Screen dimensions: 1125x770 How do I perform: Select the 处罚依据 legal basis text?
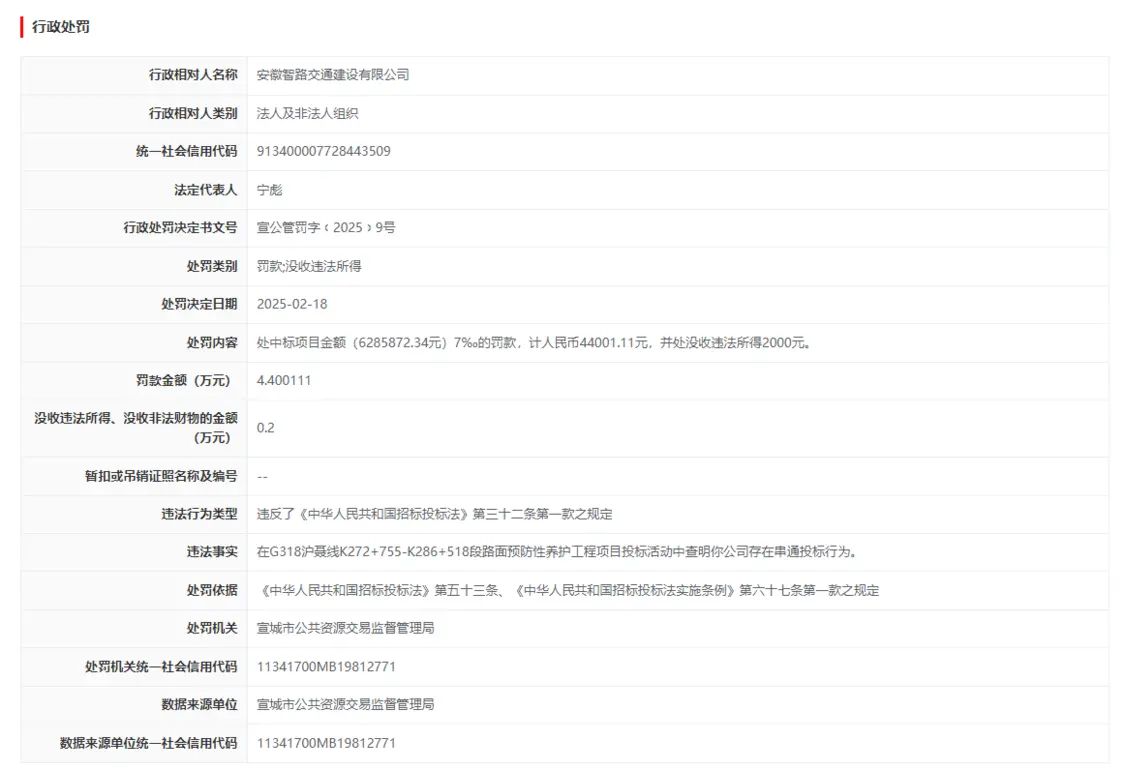pos(568,590)
